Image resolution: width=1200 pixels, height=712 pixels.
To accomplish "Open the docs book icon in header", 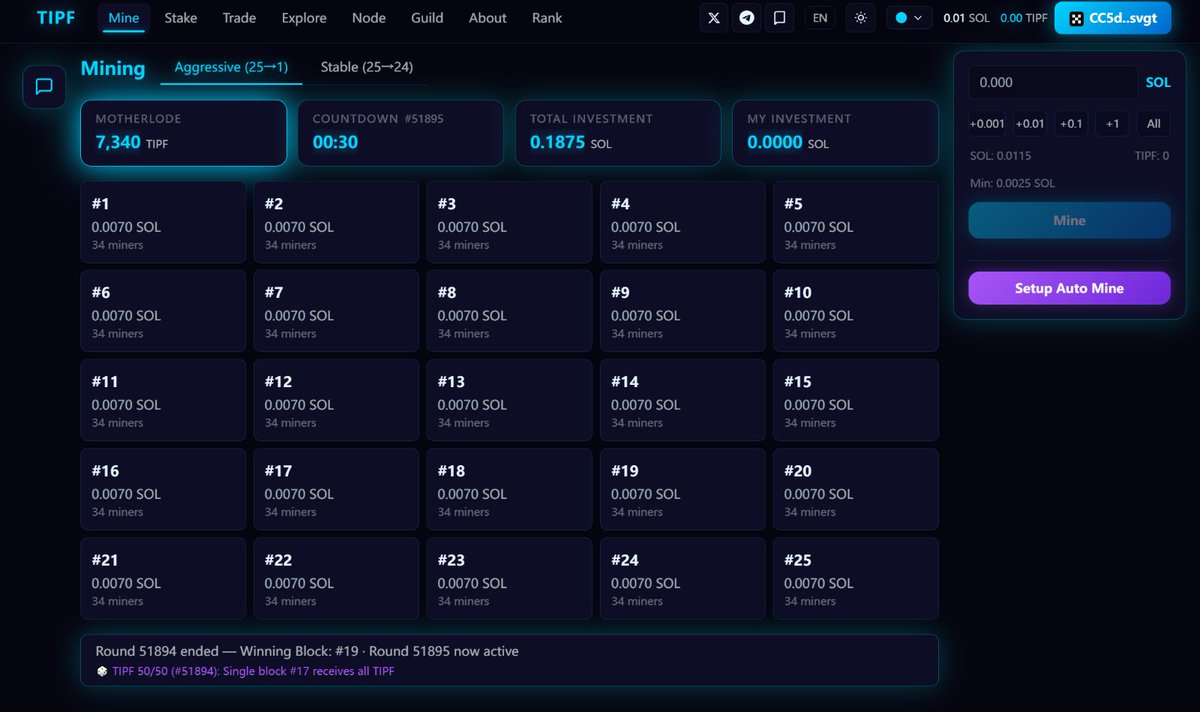I will point(780,18).
